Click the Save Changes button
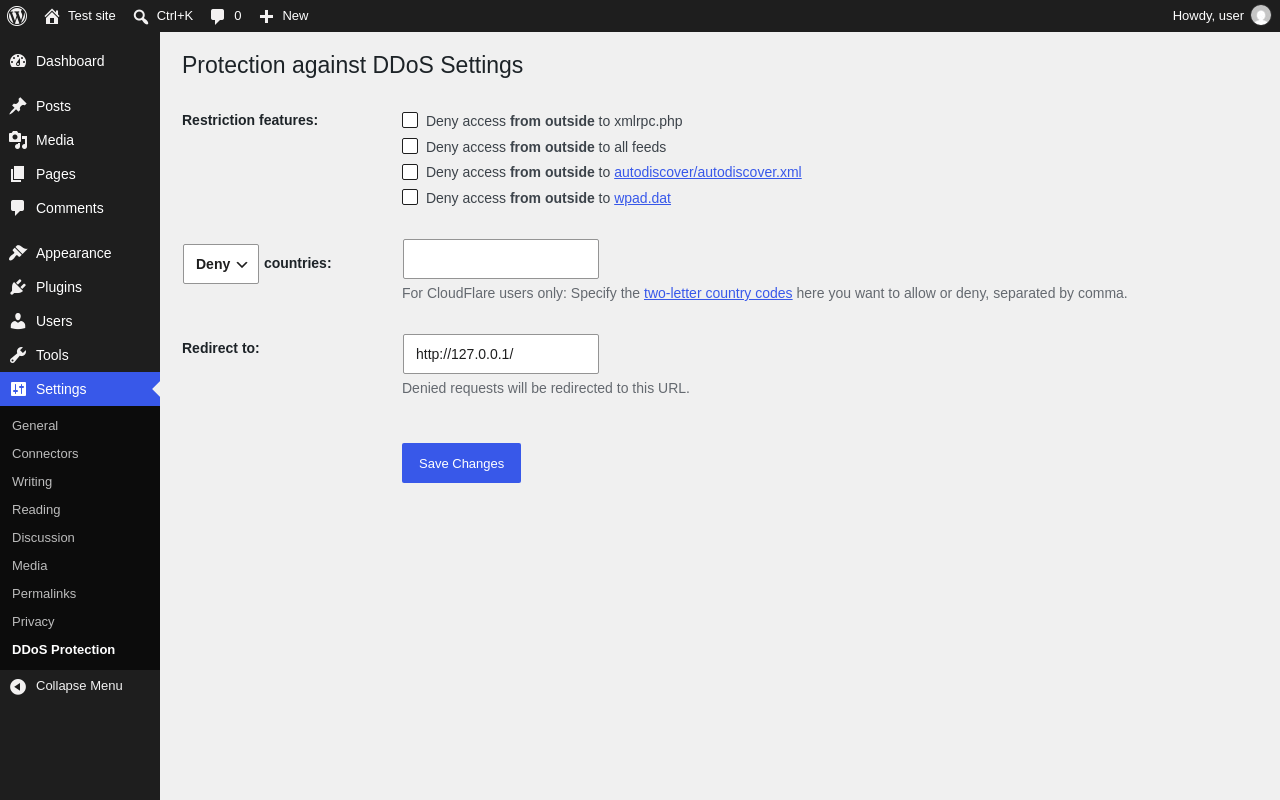This screenshot has width=1280, height=800. (x=461, y=463)
